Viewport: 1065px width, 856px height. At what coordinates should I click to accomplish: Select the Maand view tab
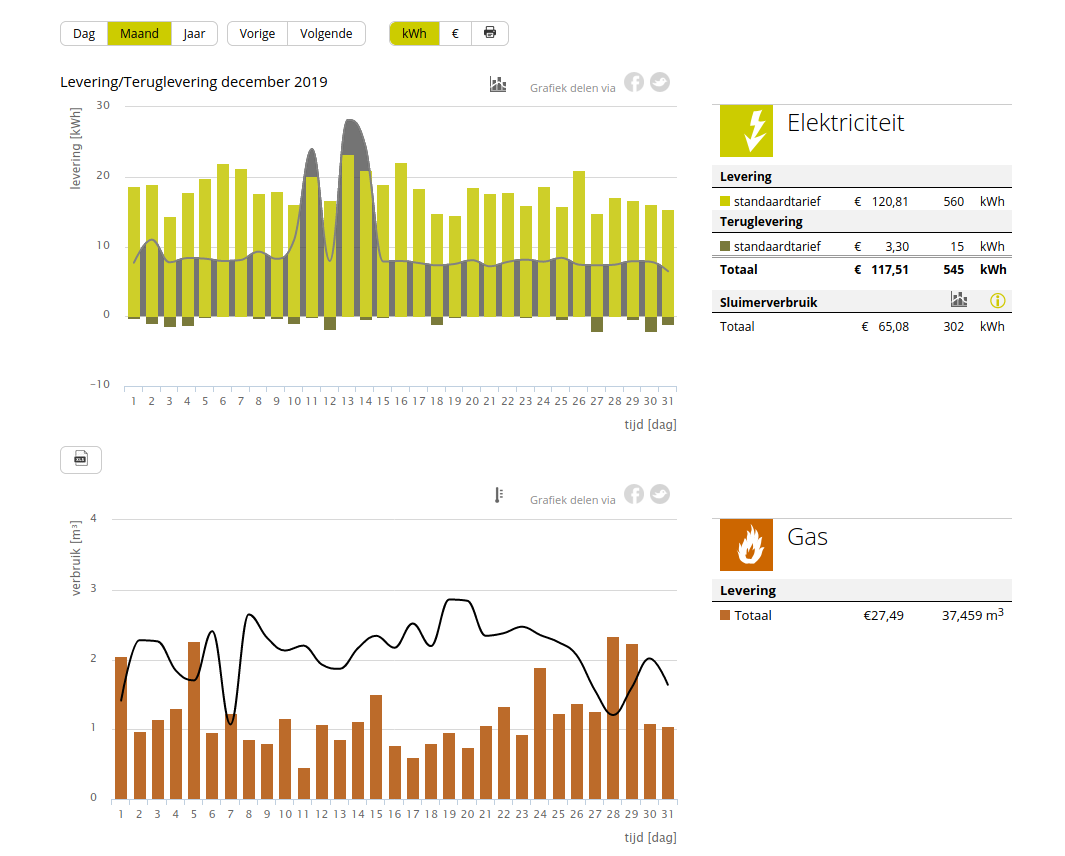(139, 33)
